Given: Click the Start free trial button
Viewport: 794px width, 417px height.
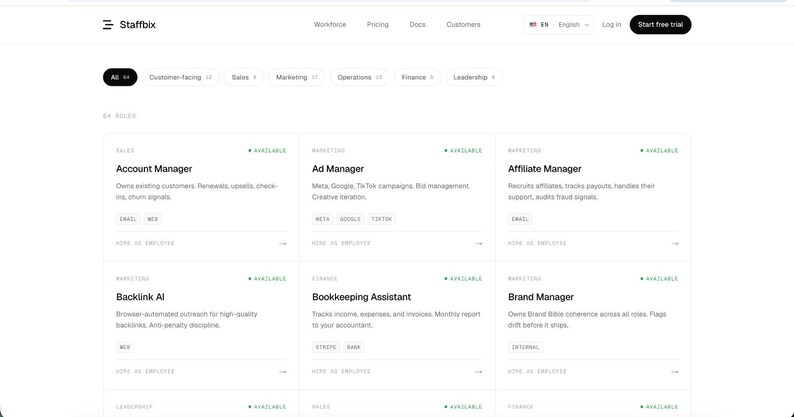Looking at the screenshot, I should (x=660, y=24).
